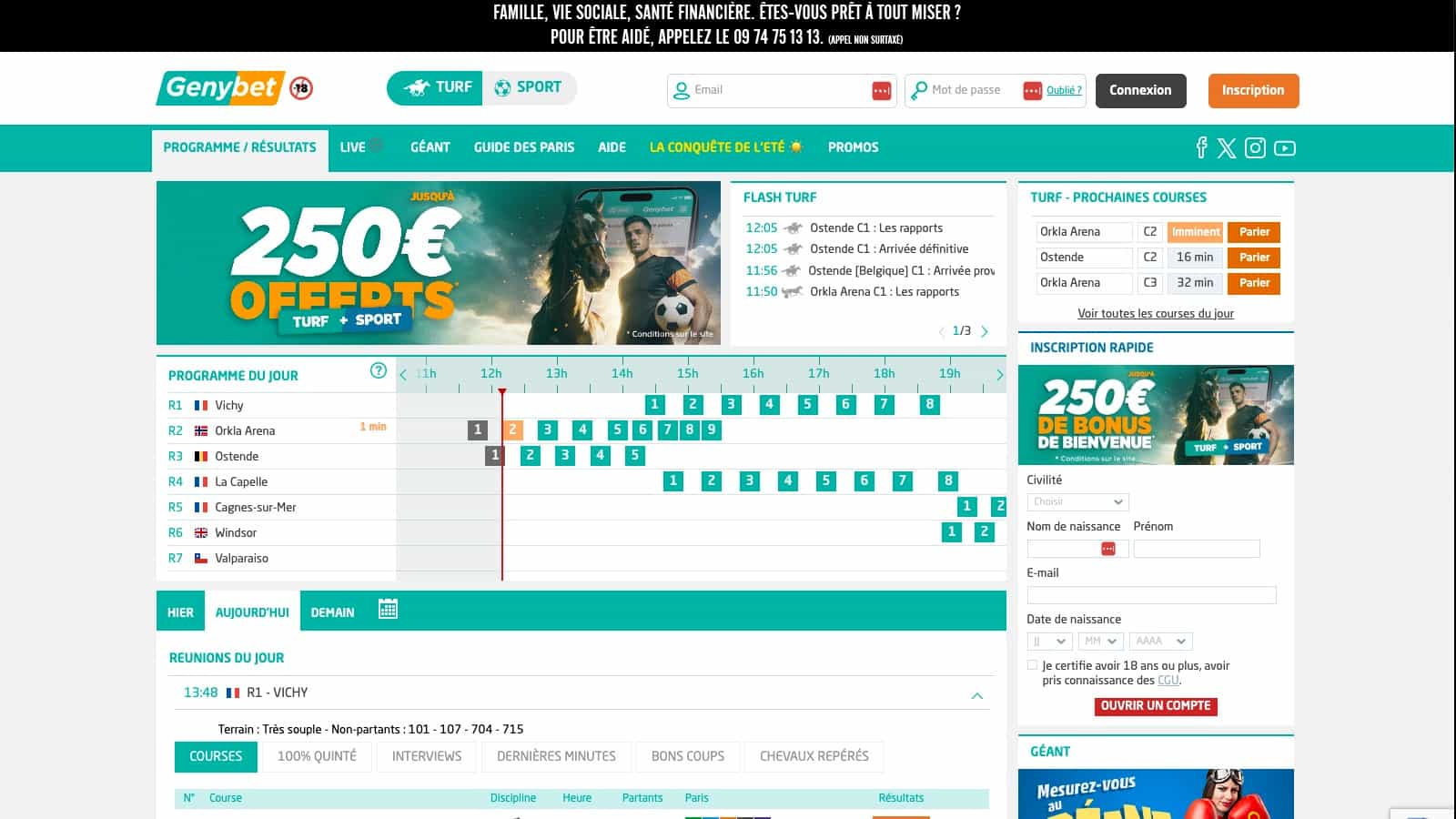The height and width of the screenshot is (819, 1456).
Task: Open the LIVE menu item
Action: [361, 147]
